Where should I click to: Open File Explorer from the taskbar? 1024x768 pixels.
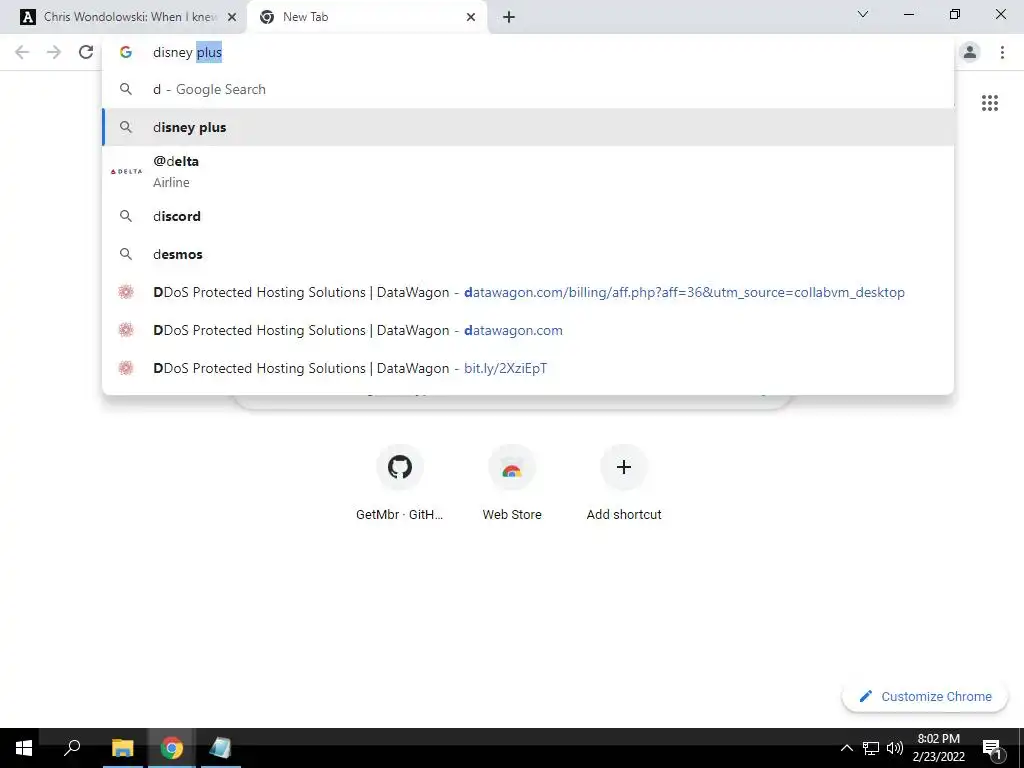122,748
